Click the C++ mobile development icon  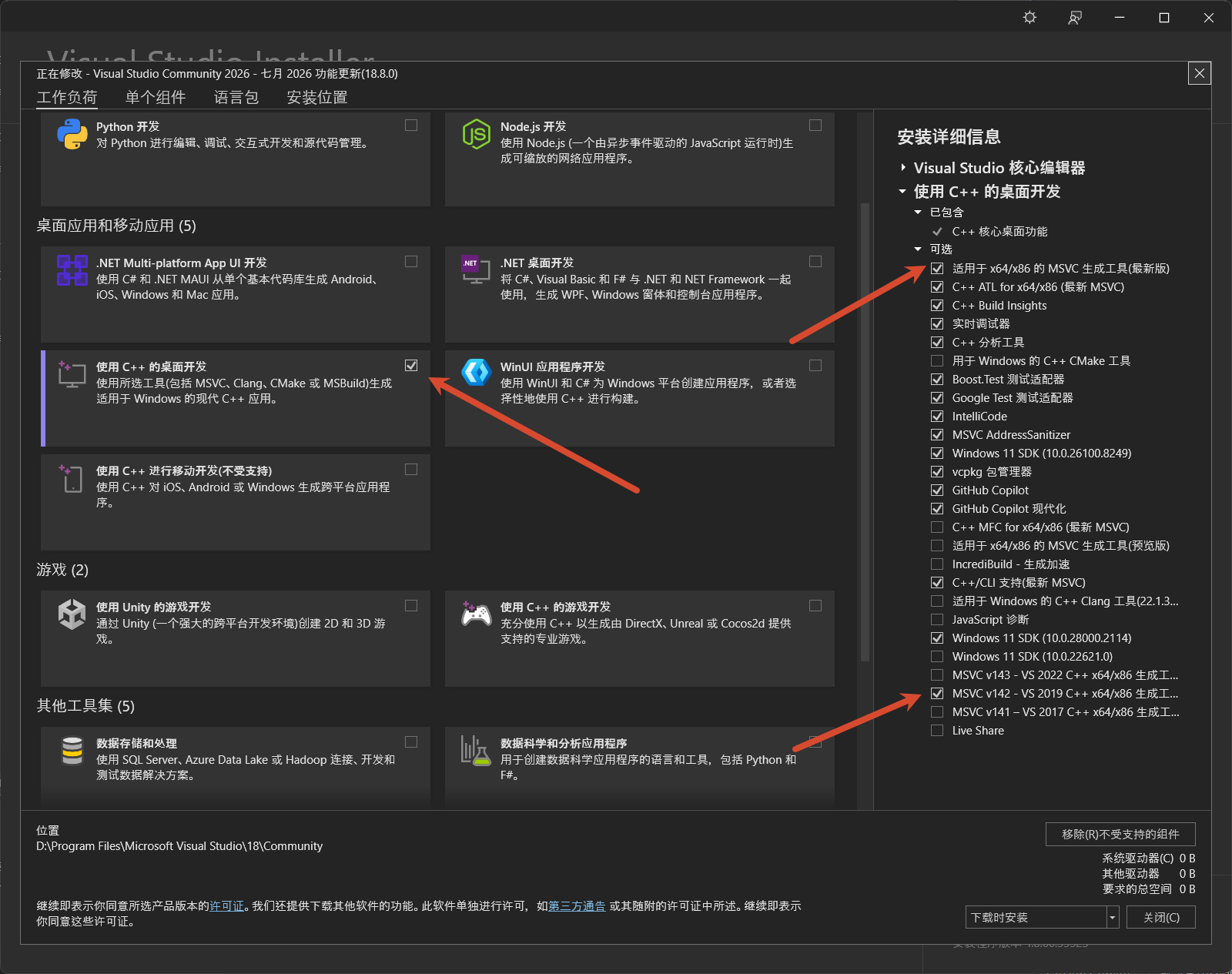(71, 478)
